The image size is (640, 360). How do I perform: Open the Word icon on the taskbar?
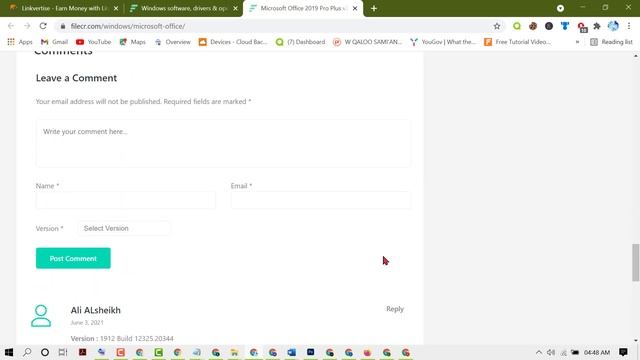click(x=291, y=352)
